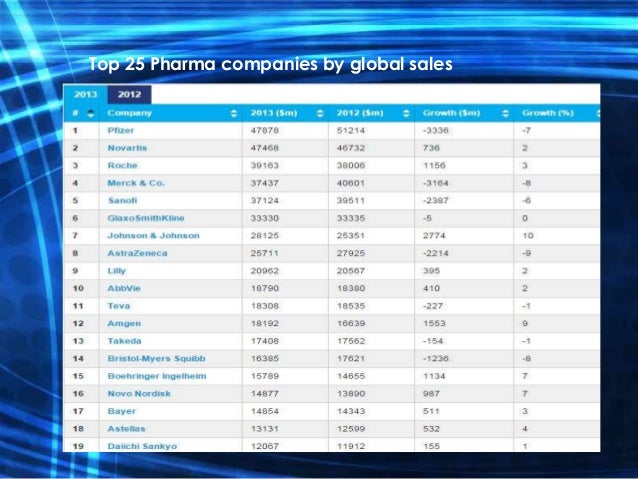The width and height of the screenshot is (638, 479).
Task: Sort the Company column arrows
Action: [x=234, y=114]
